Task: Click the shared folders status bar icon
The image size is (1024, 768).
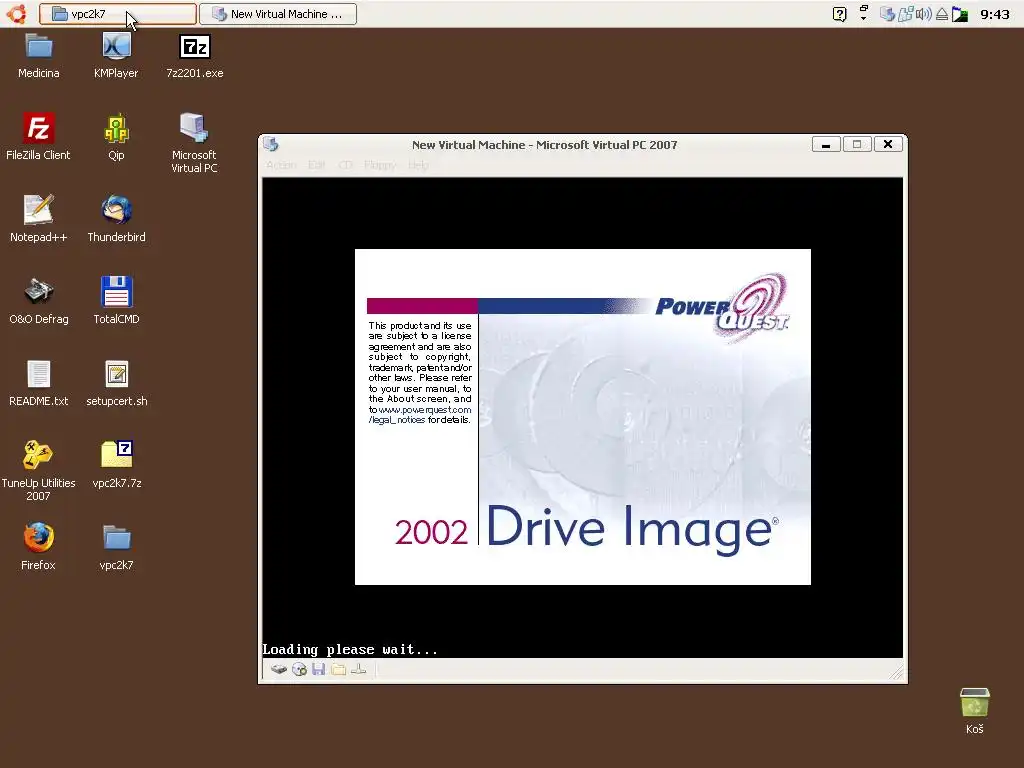Action: [338, 669]
